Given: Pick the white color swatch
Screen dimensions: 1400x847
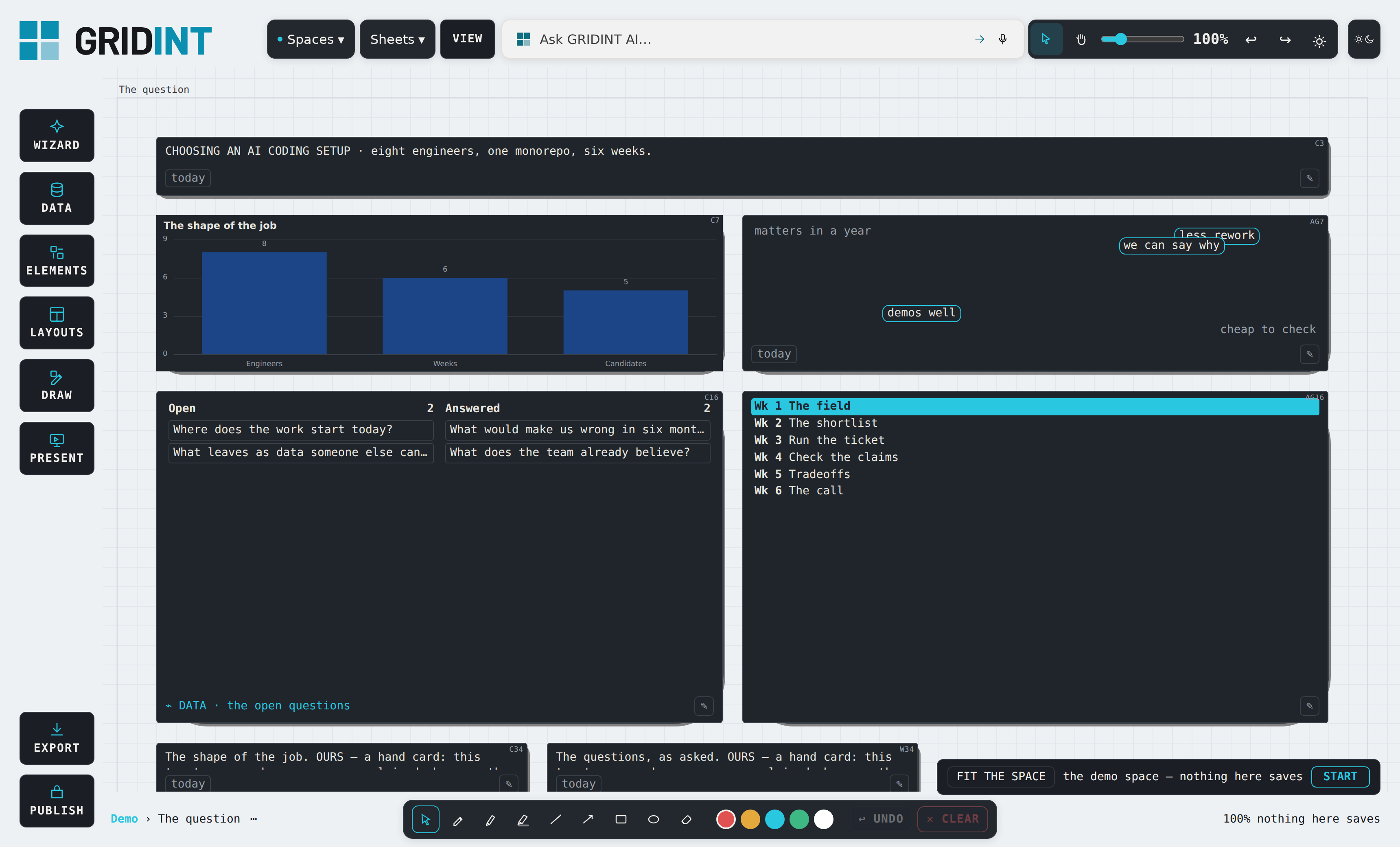Looking at the screenshot, I should (823, 819).
